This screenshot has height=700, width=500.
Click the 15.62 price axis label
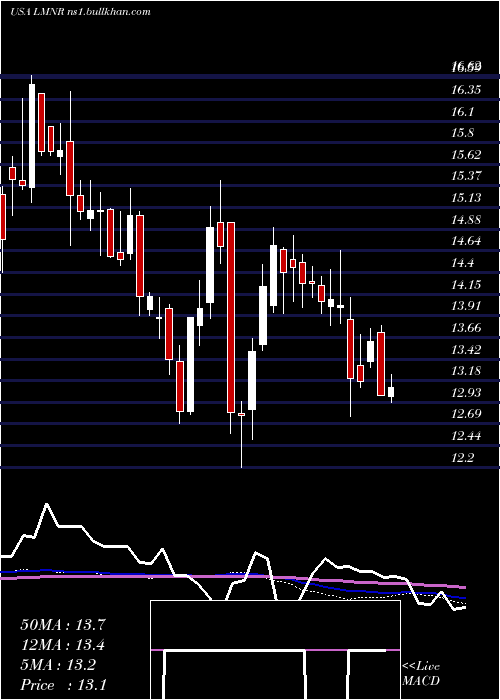[x=466, y=155]
